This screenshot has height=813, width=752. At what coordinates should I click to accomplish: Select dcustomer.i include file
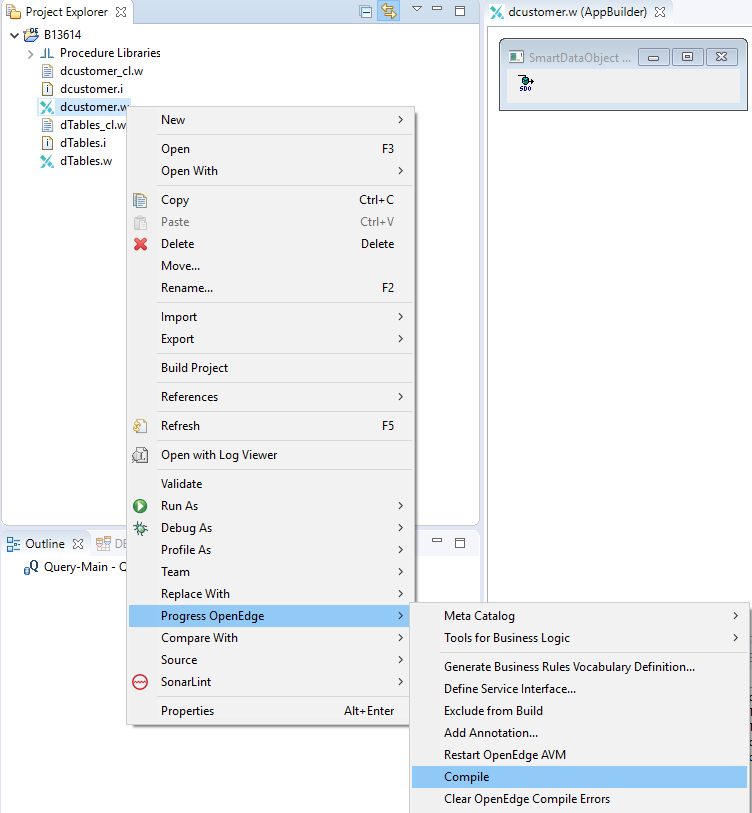click(x=91, y=89)
